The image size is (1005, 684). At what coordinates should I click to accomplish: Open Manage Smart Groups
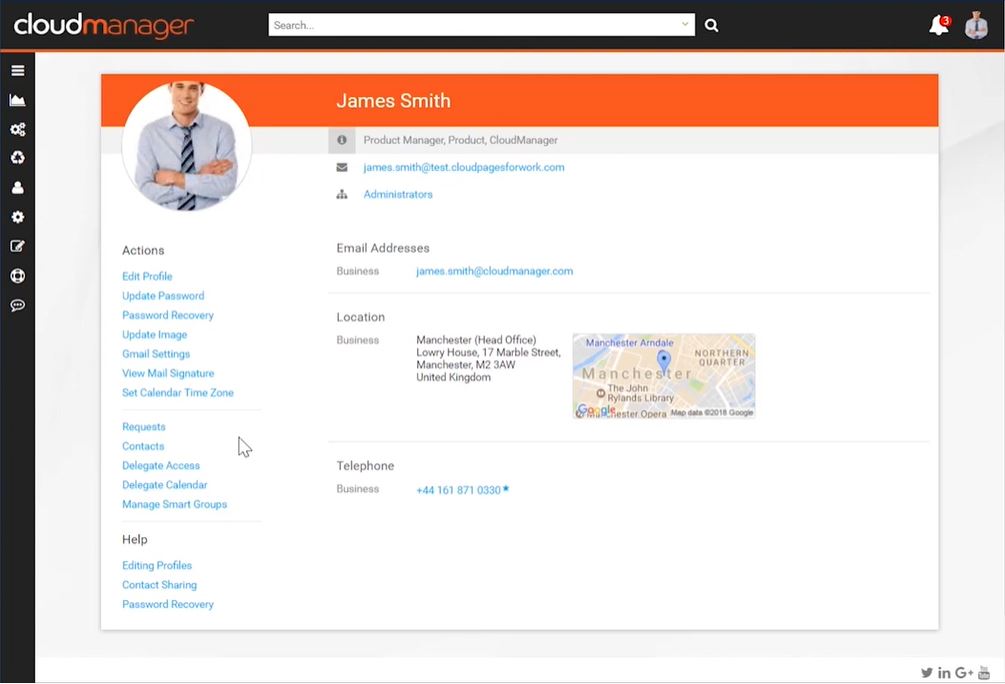coord(174,505)
